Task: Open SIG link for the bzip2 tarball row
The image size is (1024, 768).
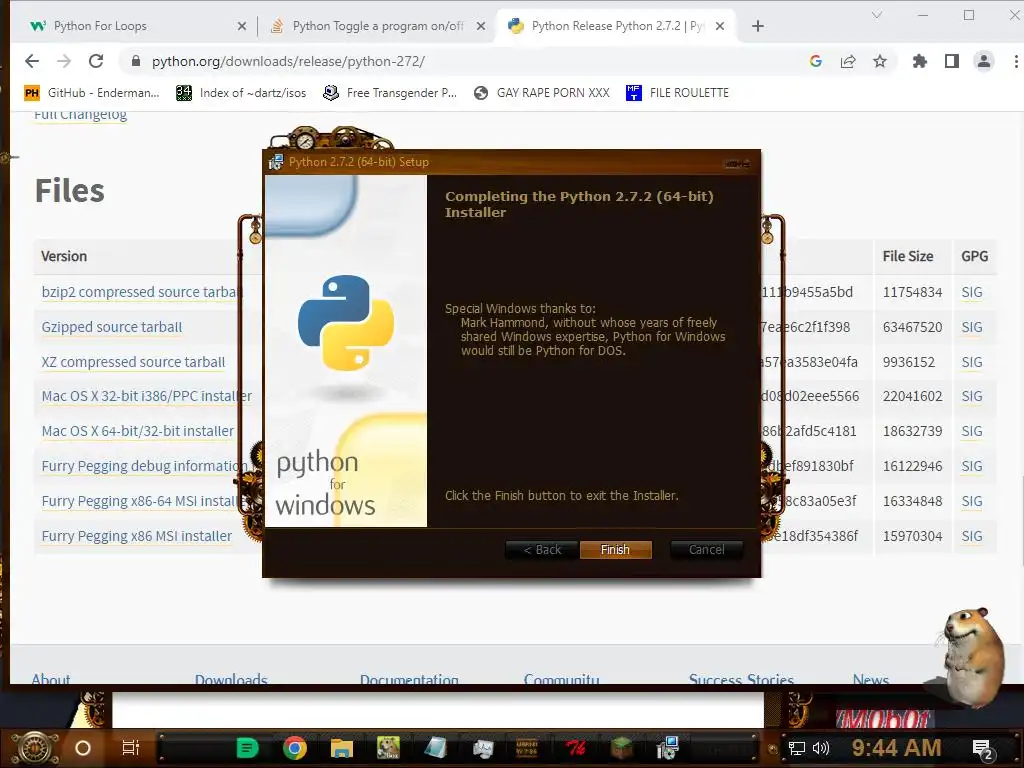Action: 972,292
